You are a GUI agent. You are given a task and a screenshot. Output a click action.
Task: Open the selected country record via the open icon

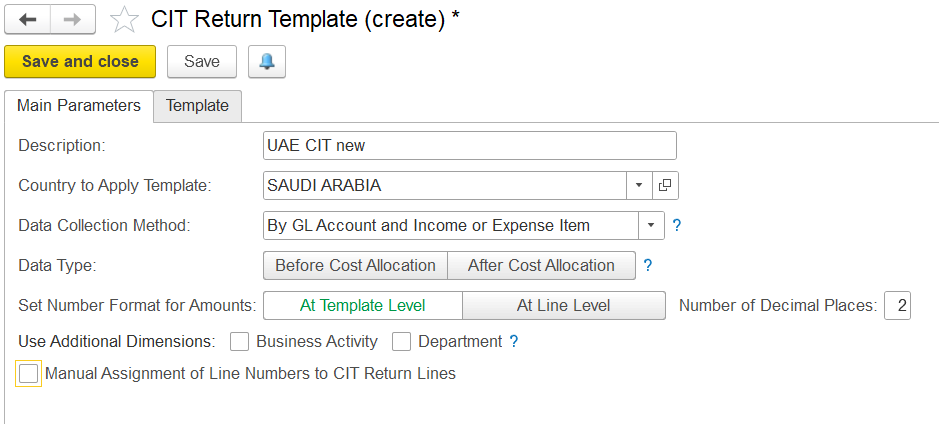665,186
